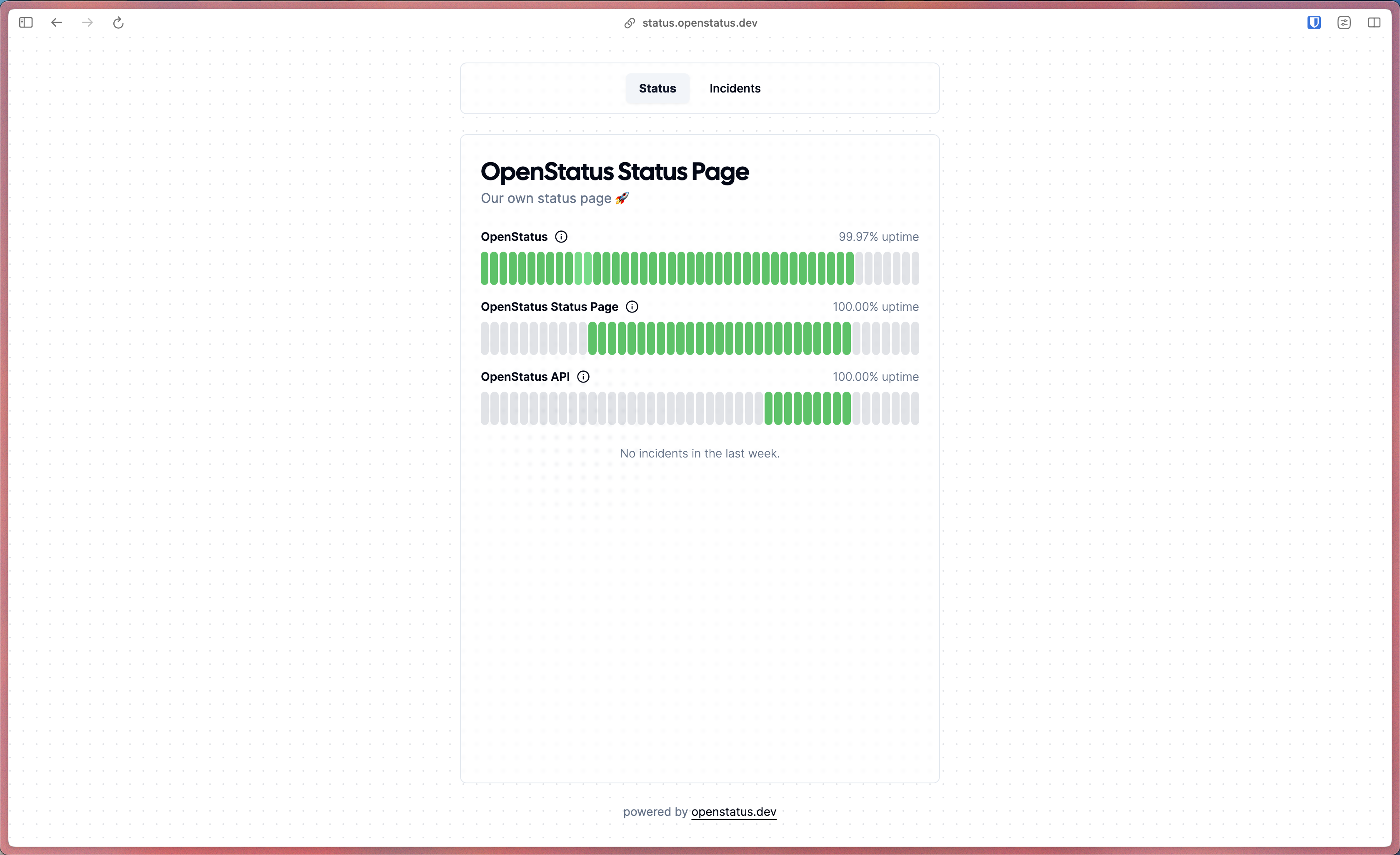The height and width of the screenshot is (855, 1400).
Task: Click the OpenStatus Status Page heading
Action: click(615, 172)
